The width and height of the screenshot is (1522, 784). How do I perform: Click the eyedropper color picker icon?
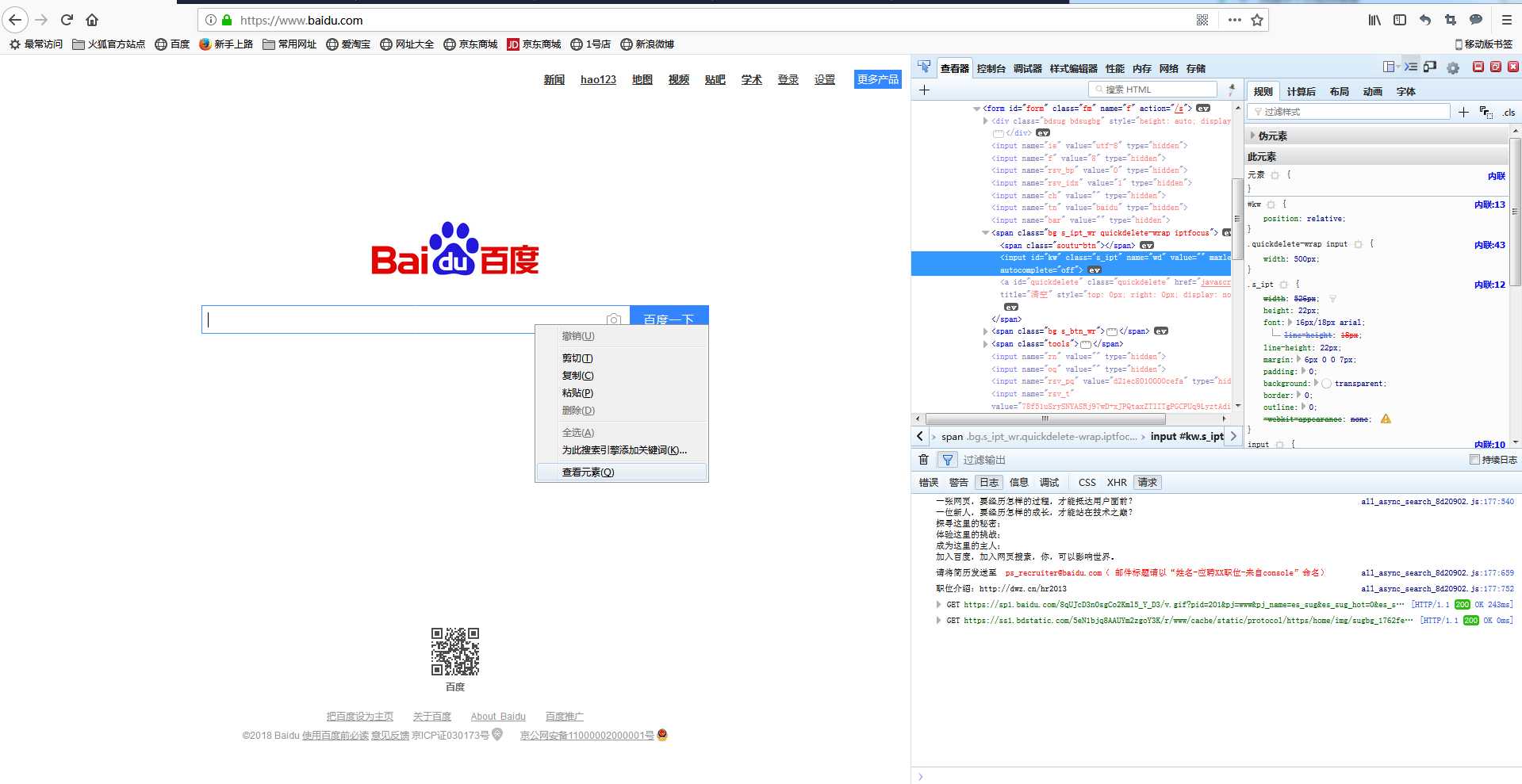pyautogui.click(x=1232, y=90)
